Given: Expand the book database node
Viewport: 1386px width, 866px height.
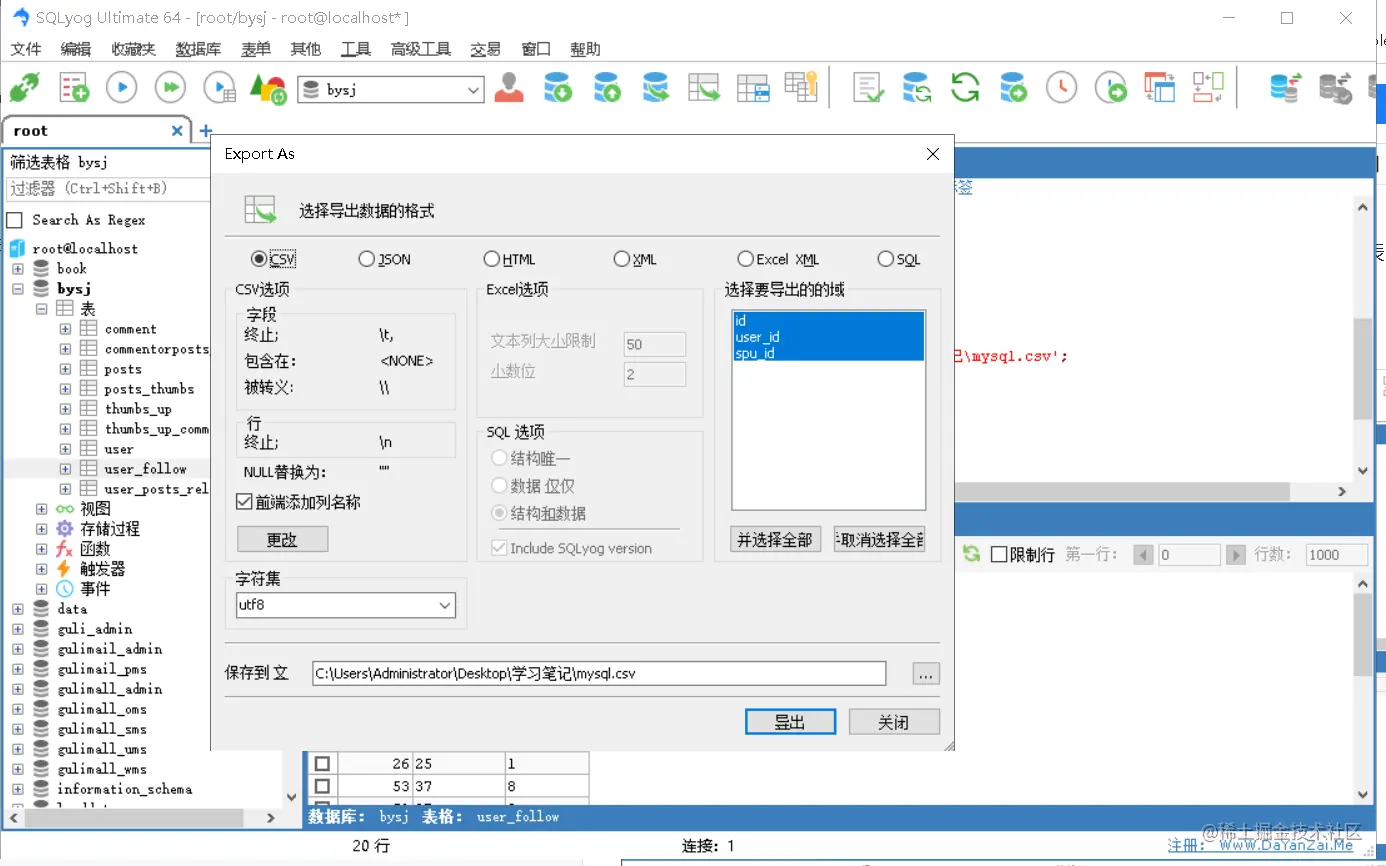Looking at the screenshot, I should click(18, 269).
